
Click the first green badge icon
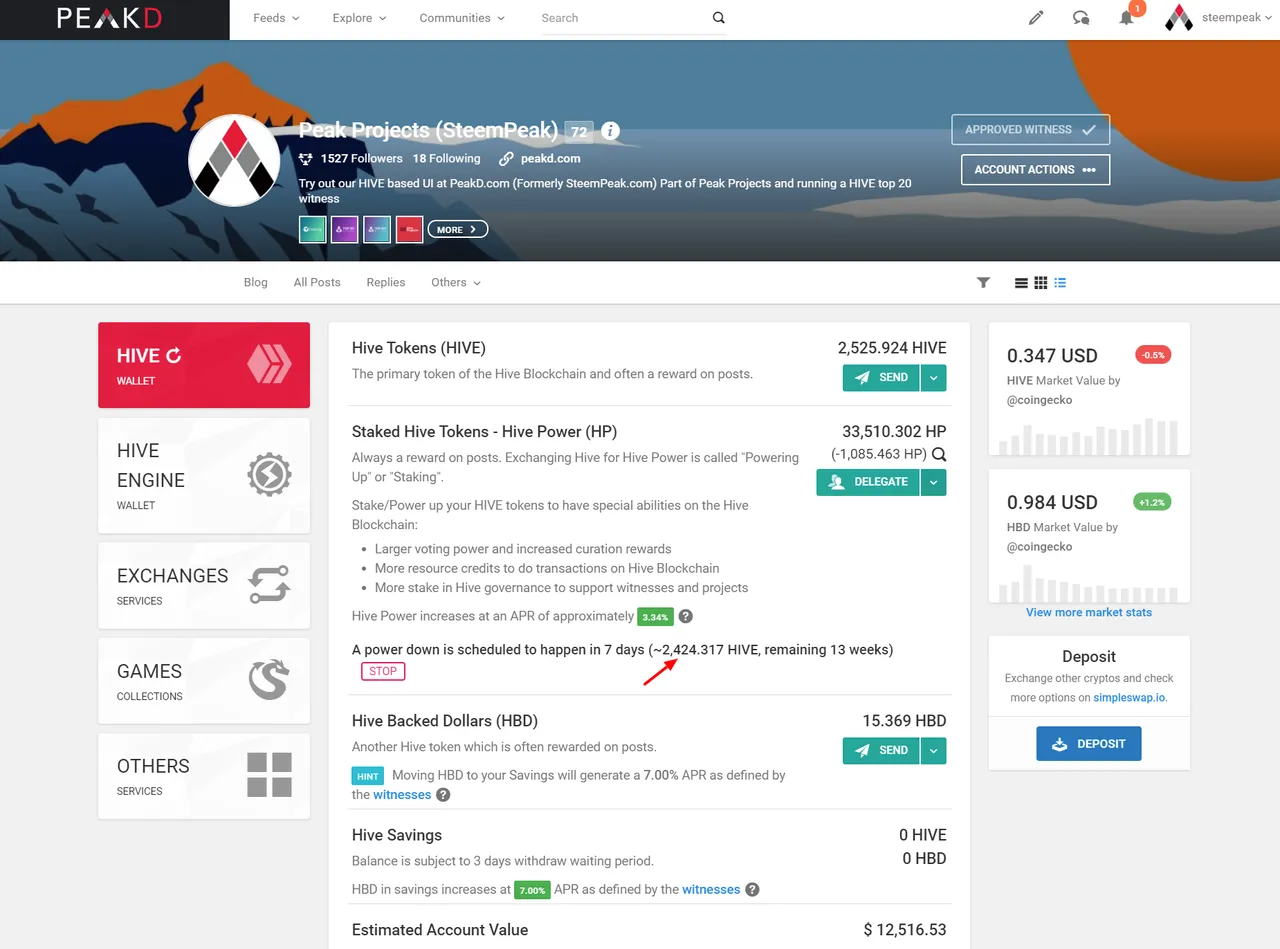coord(313,229)
